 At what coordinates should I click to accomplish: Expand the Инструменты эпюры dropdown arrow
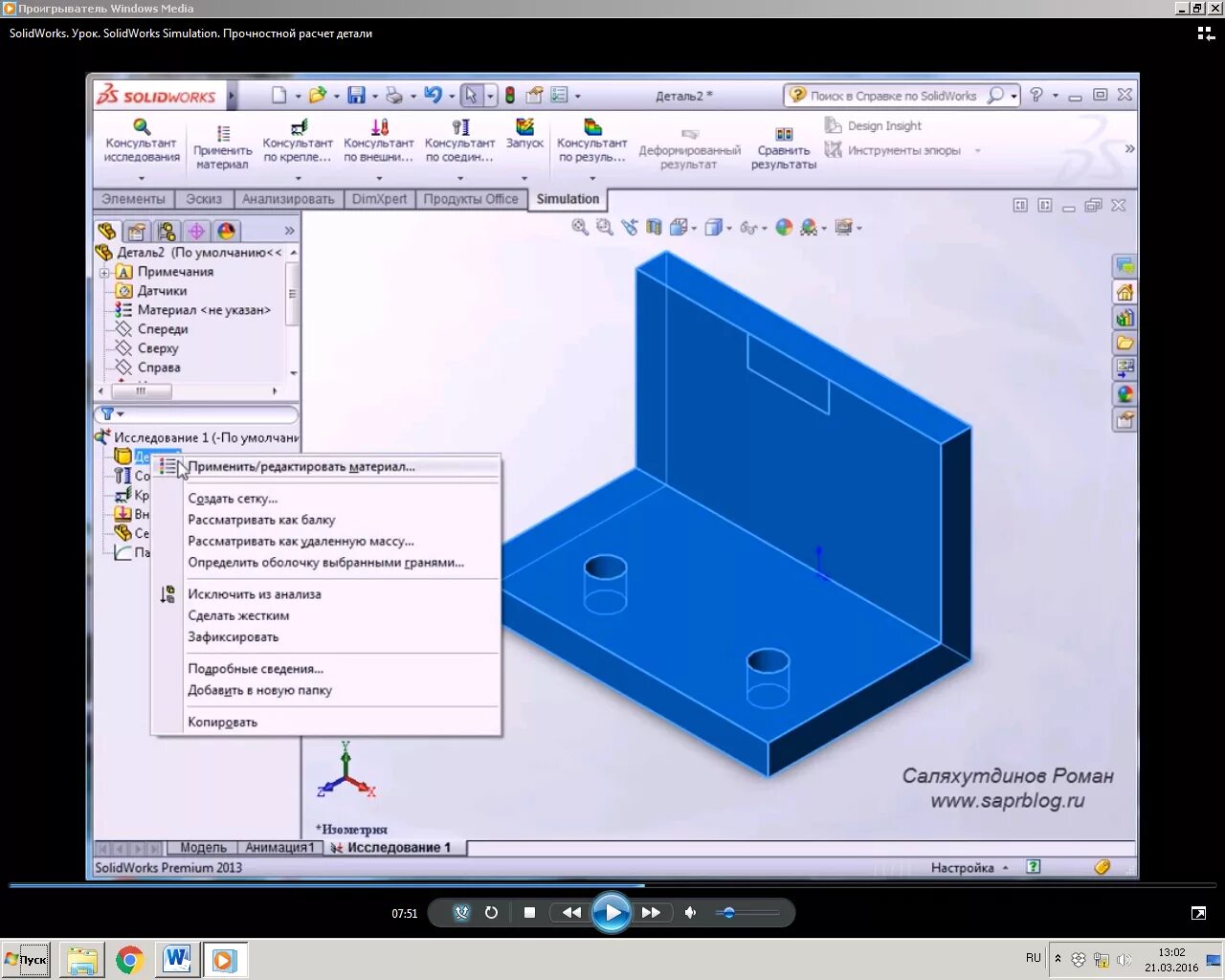(977, 150)
